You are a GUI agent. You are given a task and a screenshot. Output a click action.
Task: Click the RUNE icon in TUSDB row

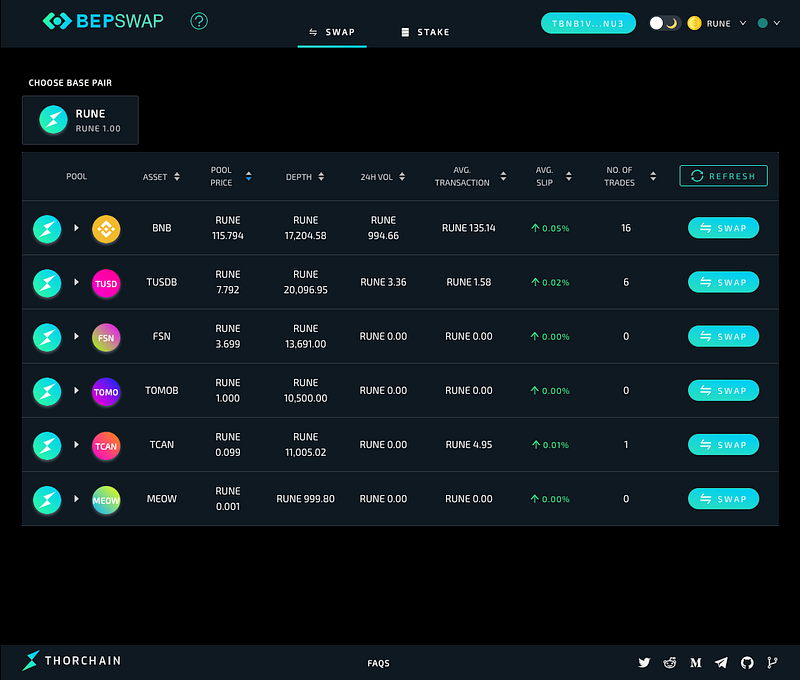point(47,283)
